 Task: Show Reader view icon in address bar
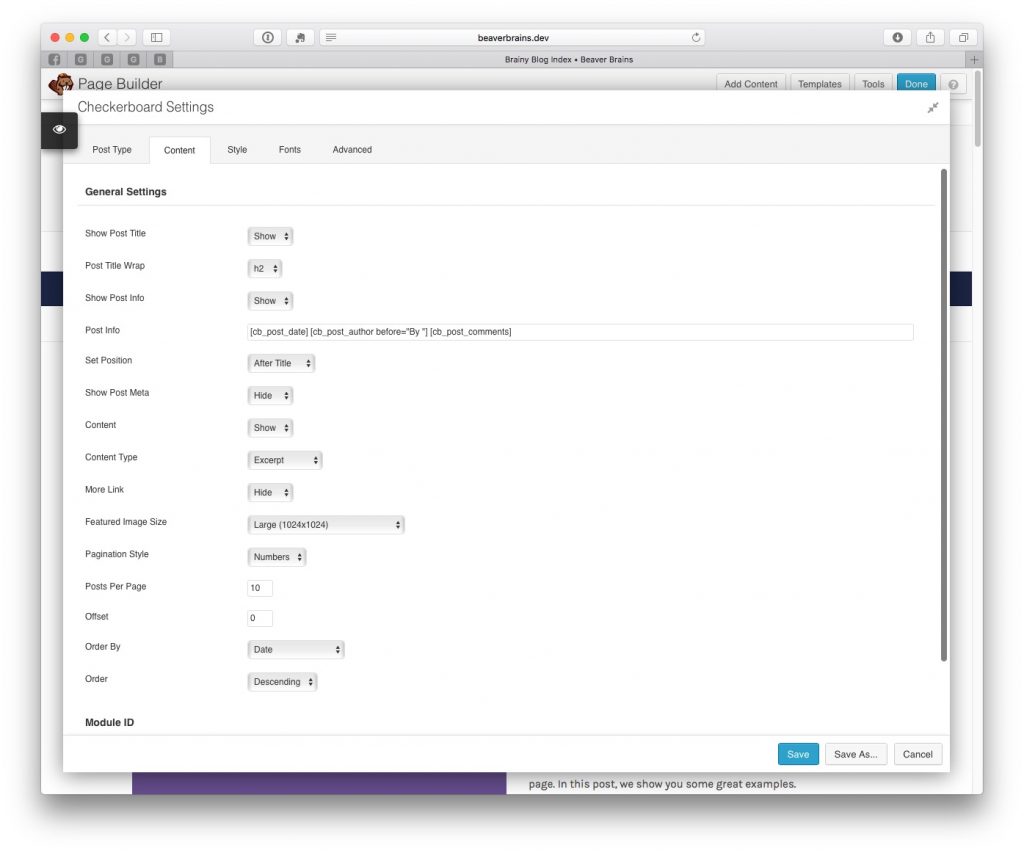[x=331, y=37]
